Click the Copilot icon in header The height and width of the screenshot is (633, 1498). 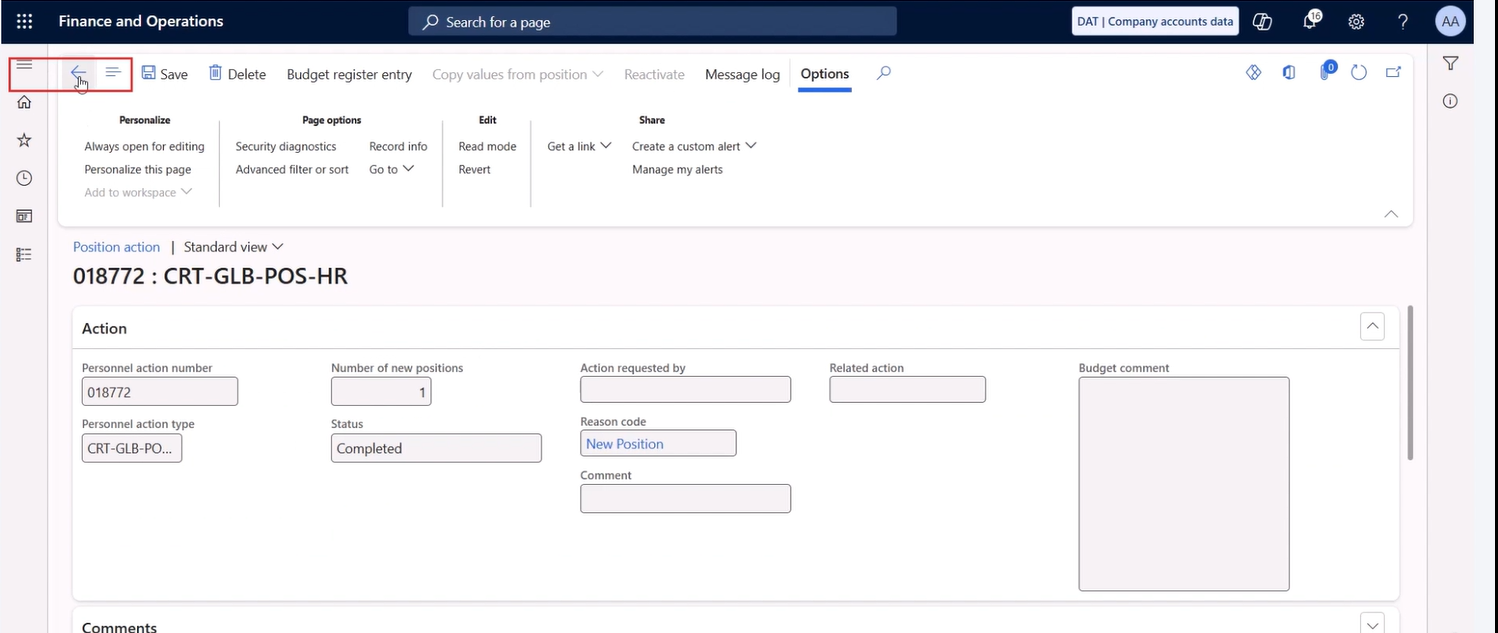pyautogui.click(x=1262, y=21)
